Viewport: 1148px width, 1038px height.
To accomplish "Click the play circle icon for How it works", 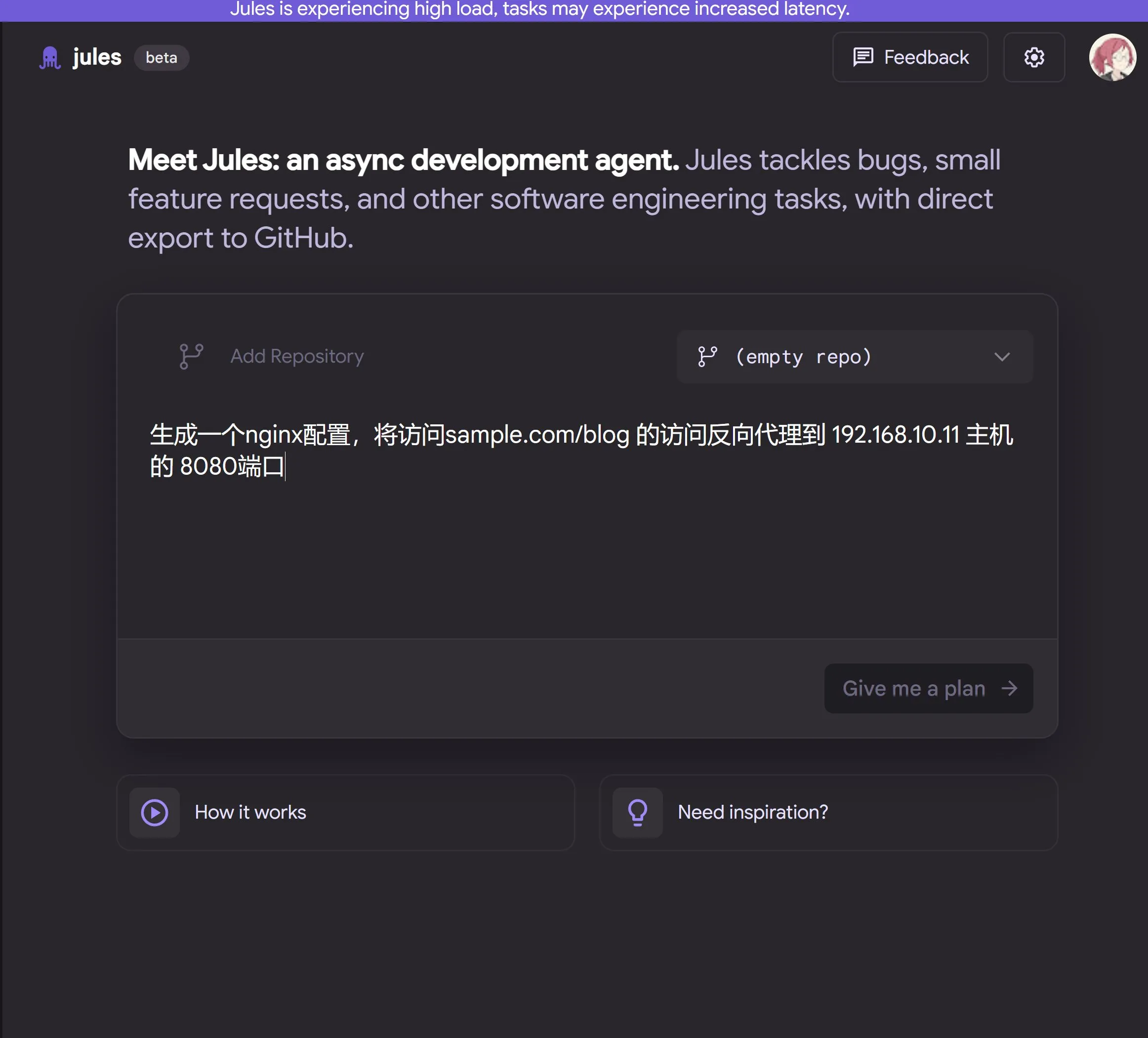I will click(154, 812).
